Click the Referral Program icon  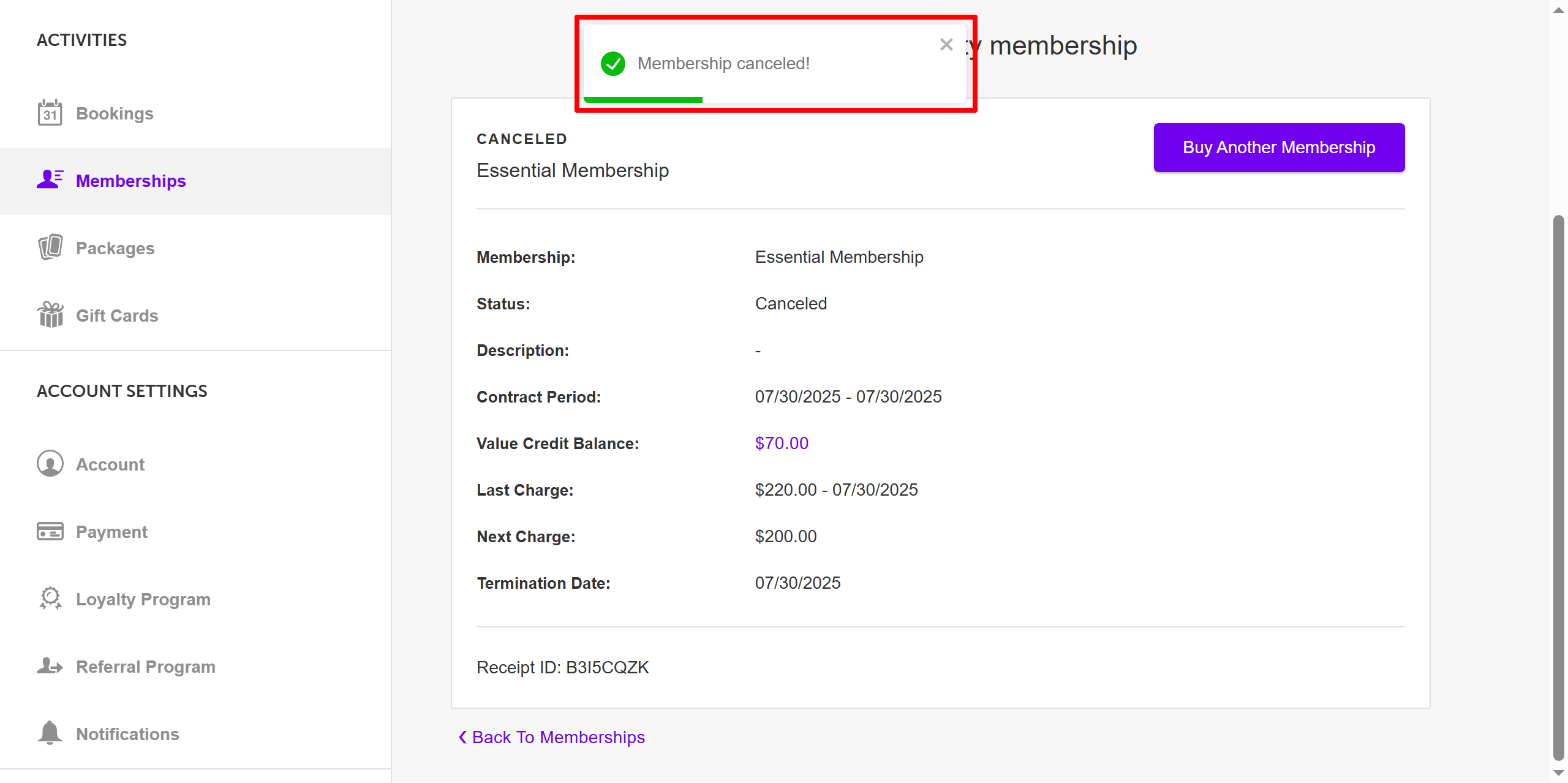(50, 666)
